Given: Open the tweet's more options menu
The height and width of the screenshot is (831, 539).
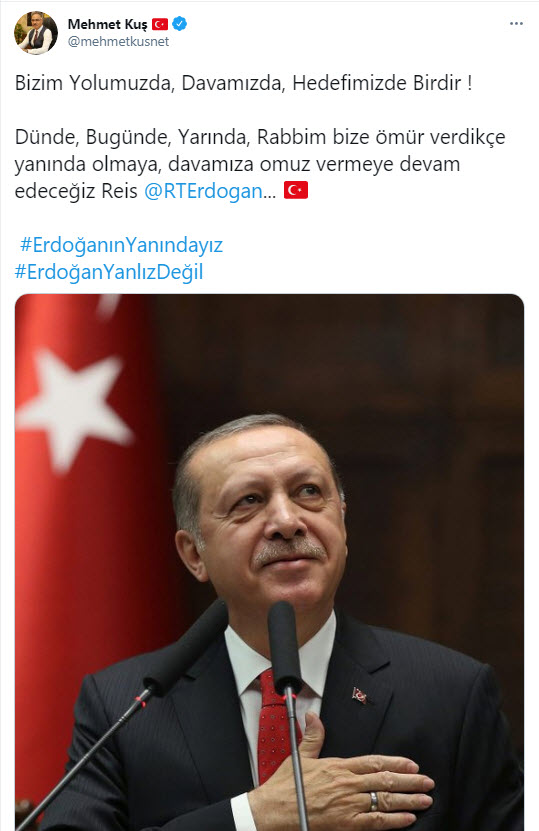Looking at the screenshot, I should [516, 24].
